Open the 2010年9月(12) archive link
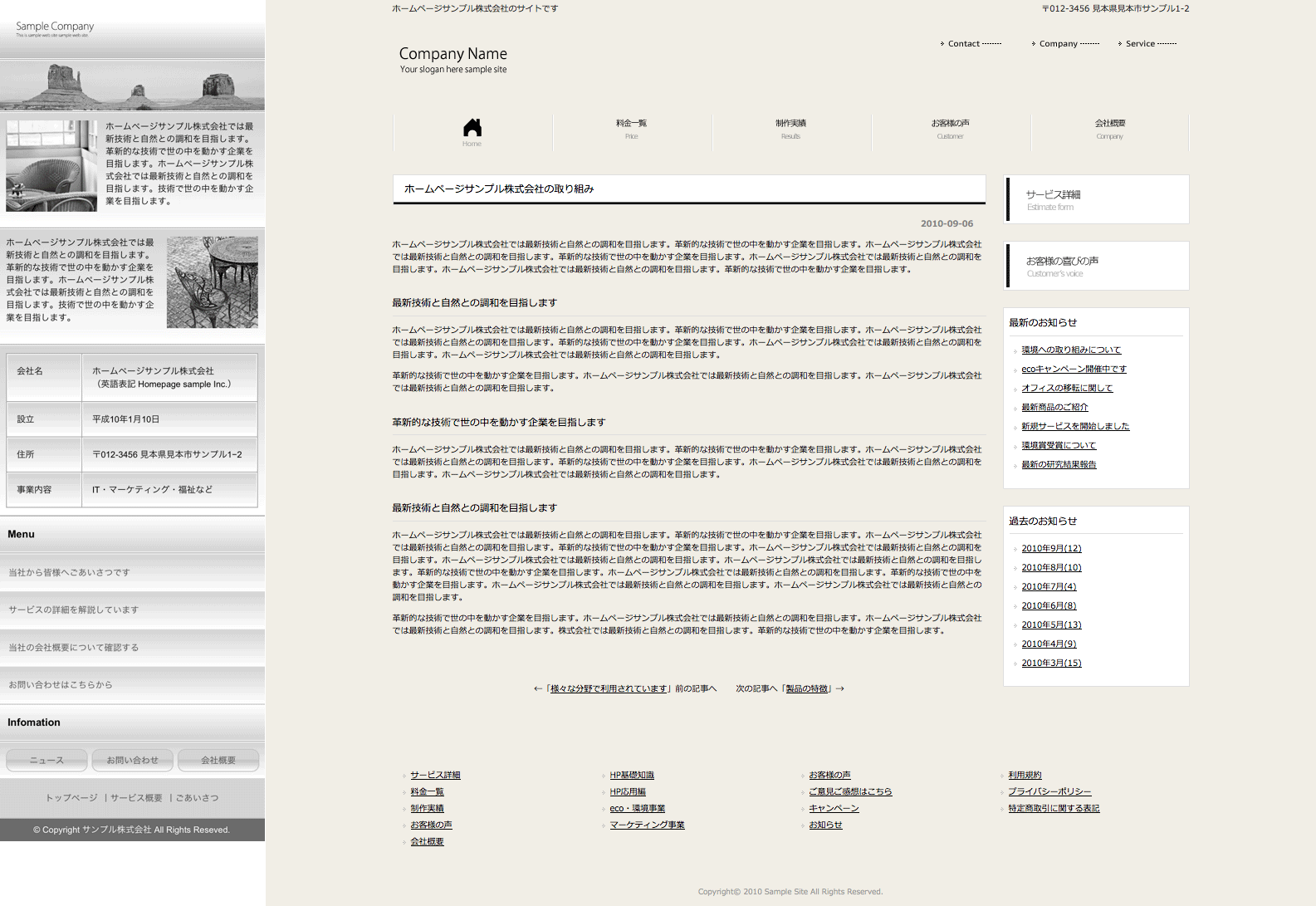 tap(1051, 549)
